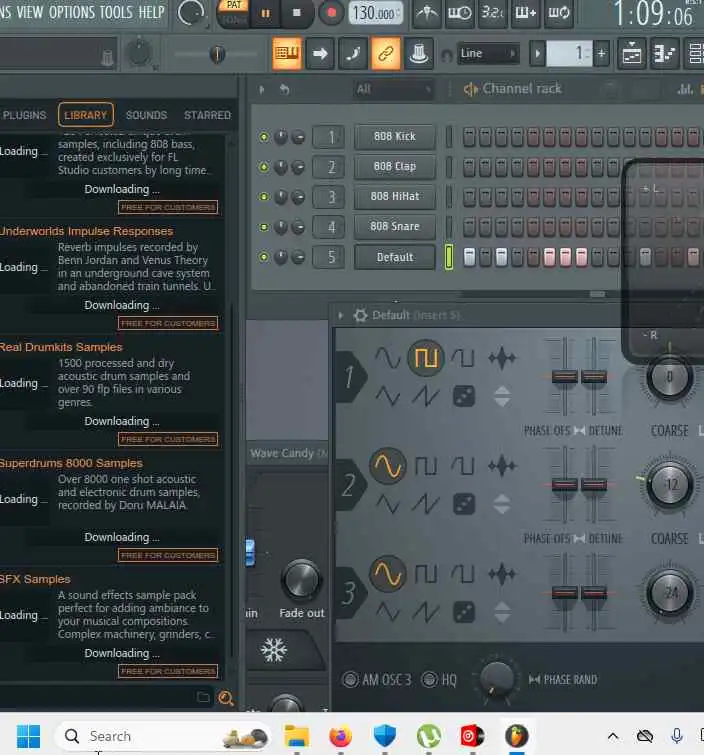Viewport: 704px width, 755px height.
Task: Click oscillator 2 detune slider
Action: (594, 484)
